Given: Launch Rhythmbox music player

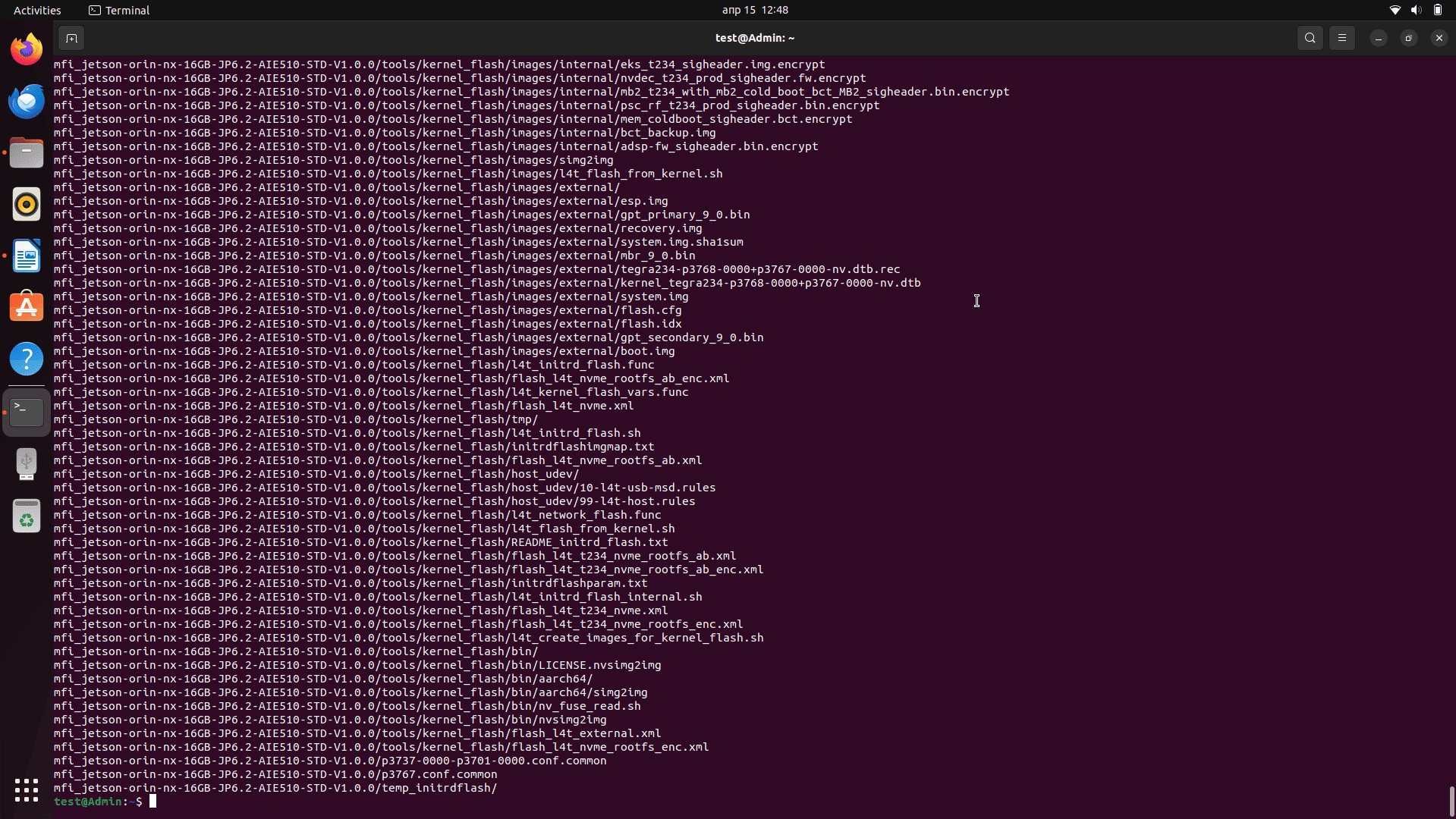Looking at the screenshot, I should (x=27, y=205).
